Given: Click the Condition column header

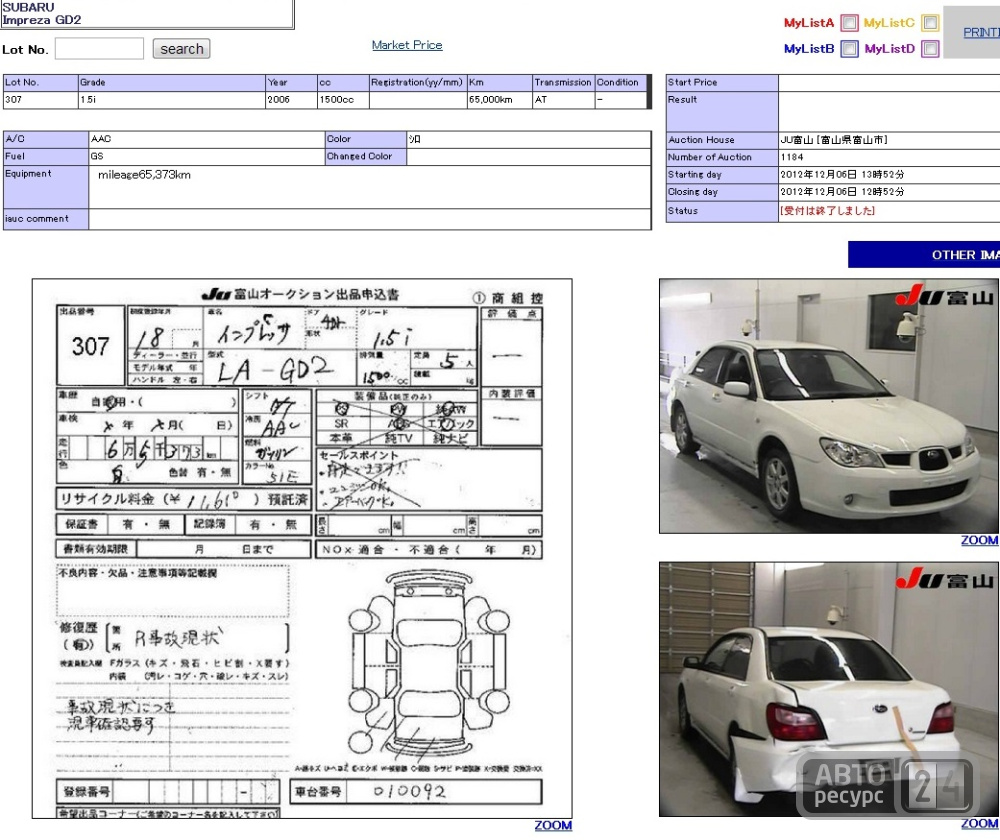Looking at the screenshot, I should point(621,83).
